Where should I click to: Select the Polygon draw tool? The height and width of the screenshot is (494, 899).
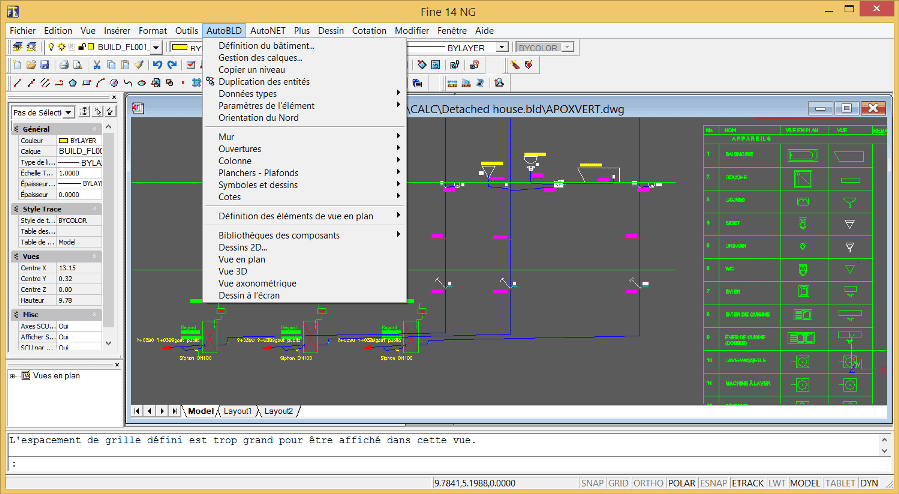click(73, 83)
